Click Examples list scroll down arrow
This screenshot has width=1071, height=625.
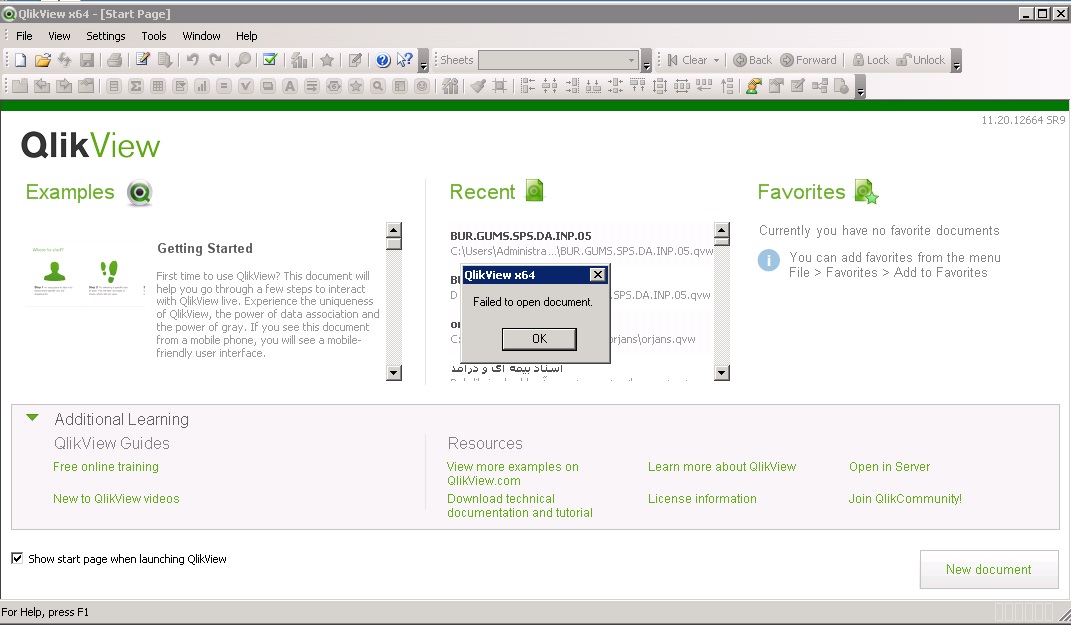[393, 372]
